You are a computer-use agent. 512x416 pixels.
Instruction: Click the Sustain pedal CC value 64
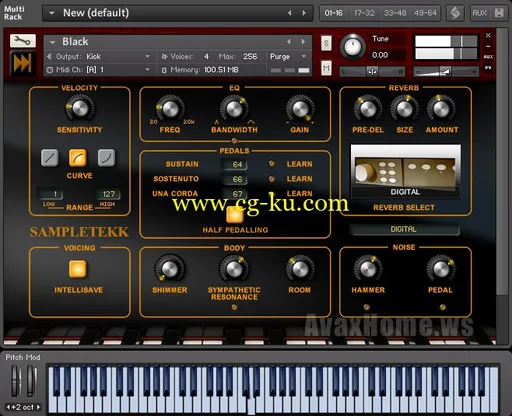(235, 164)
